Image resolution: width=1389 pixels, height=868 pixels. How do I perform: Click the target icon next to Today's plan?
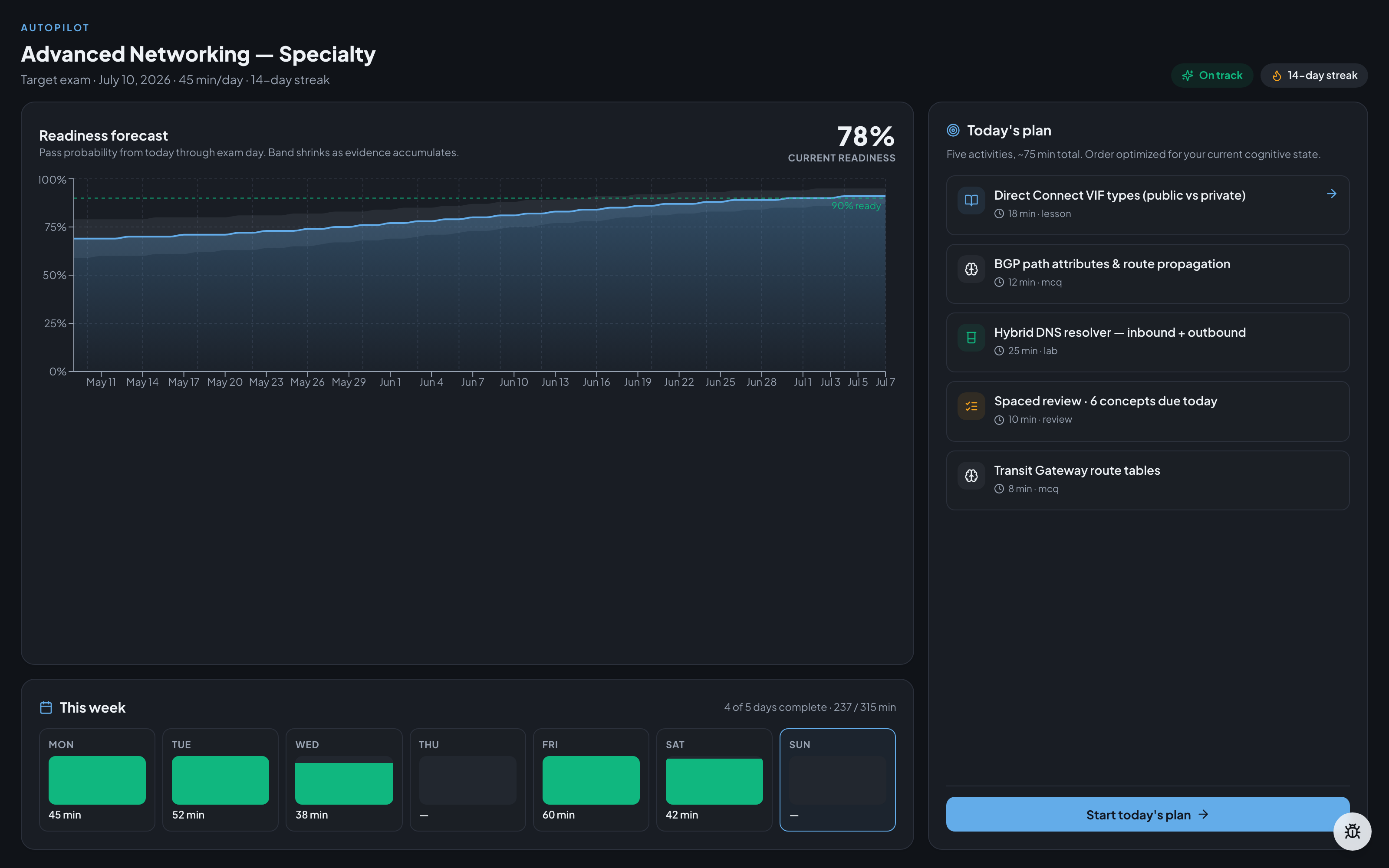953,130
